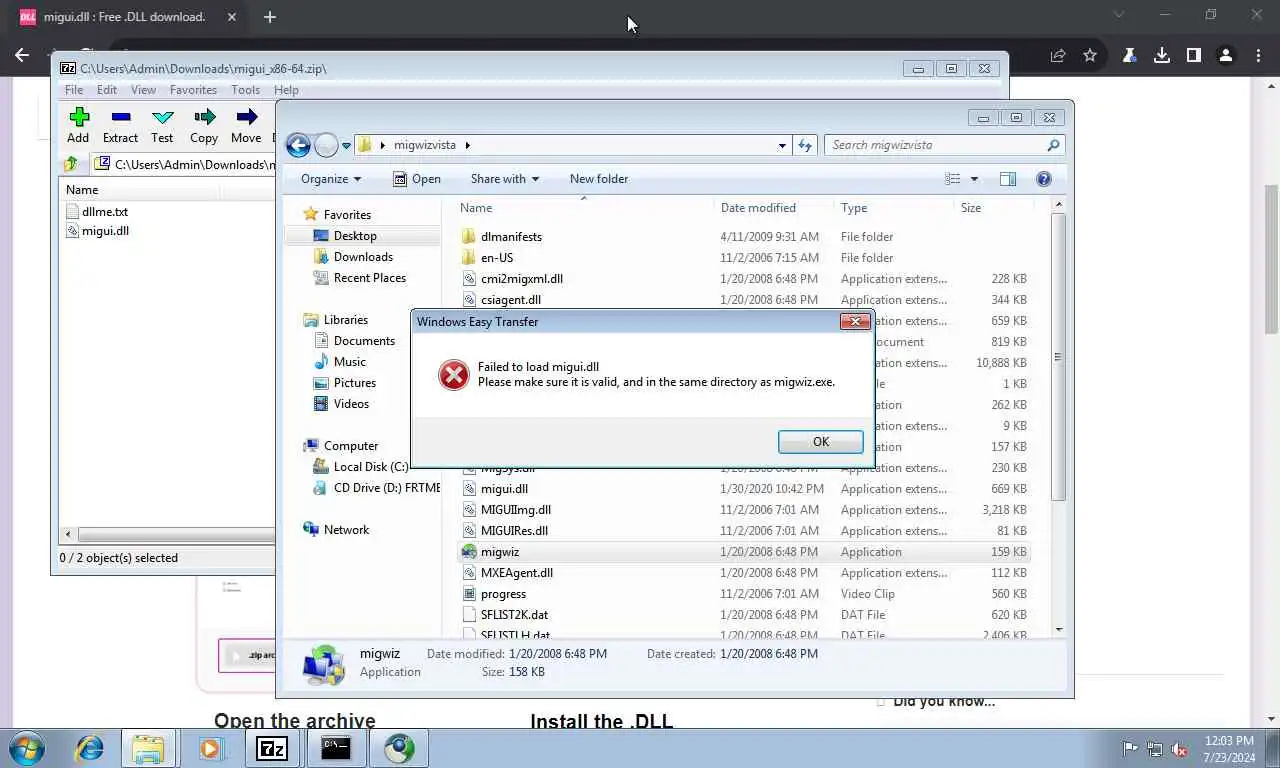Select Music library in navigation pane
This screenshot has width=1280, height=768.
point(349,362)
